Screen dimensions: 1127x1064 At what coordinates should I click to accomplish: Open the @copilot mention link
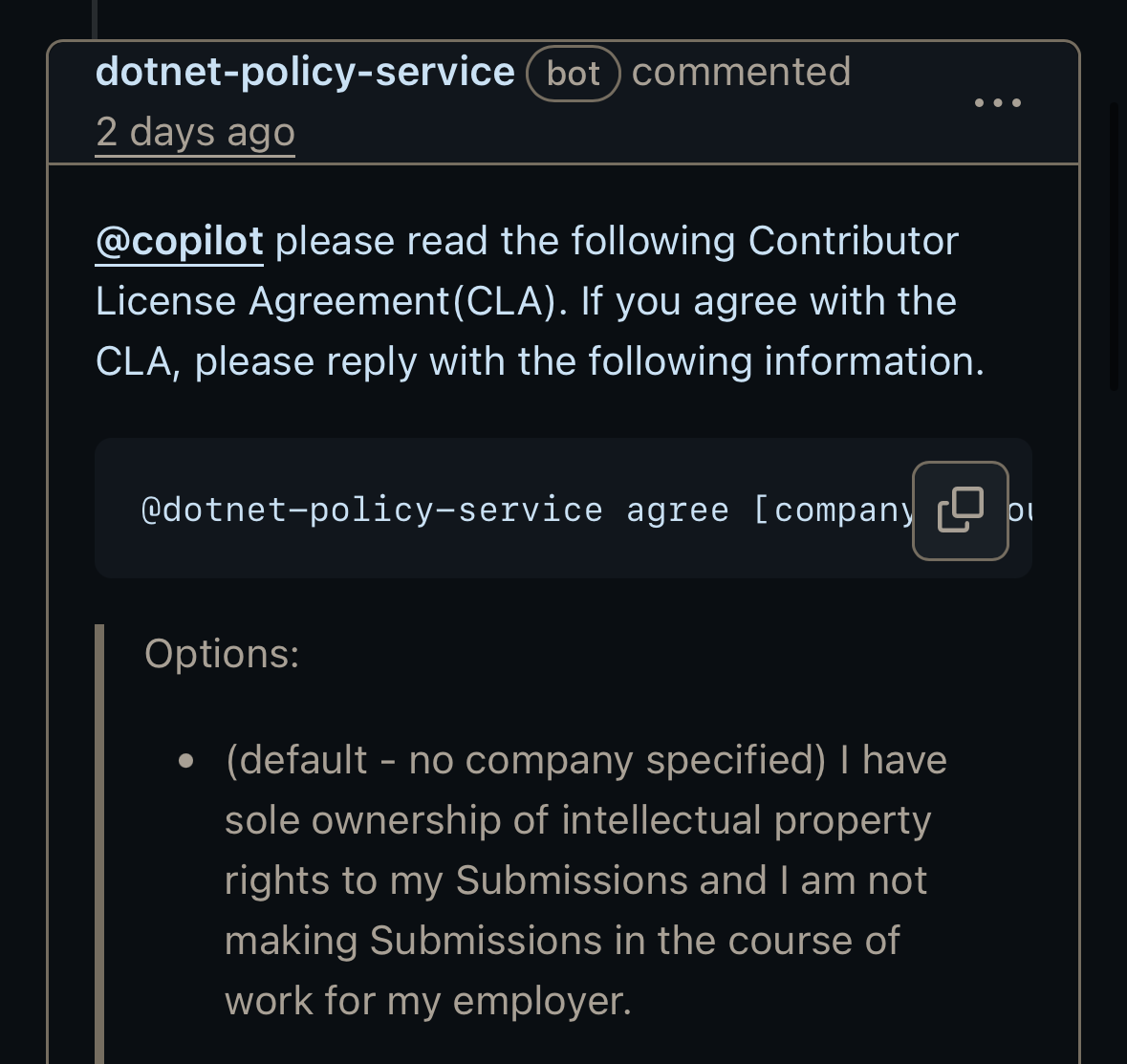[180, 241]
